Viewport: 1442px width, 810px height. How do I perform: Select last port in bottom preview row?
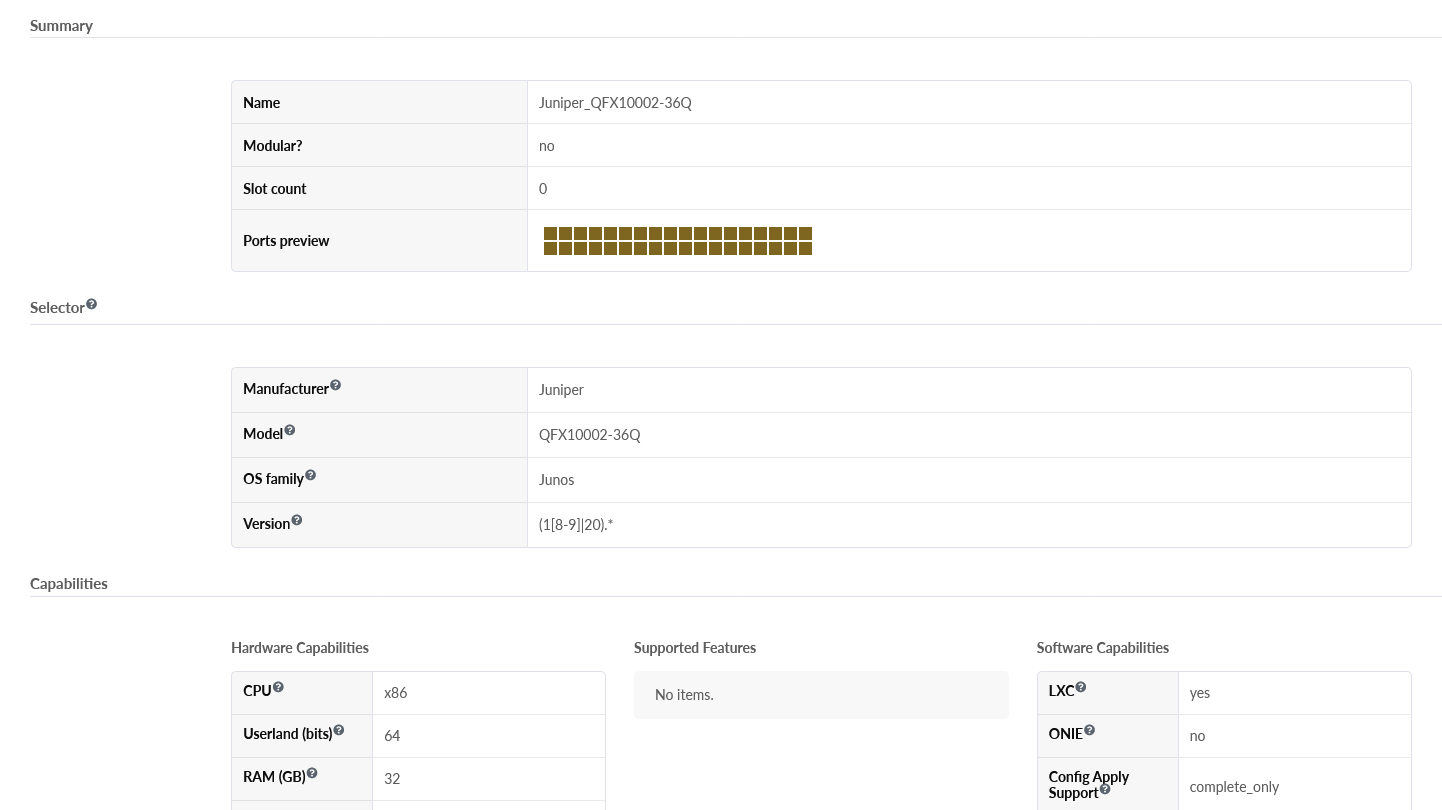click(805, 248)
